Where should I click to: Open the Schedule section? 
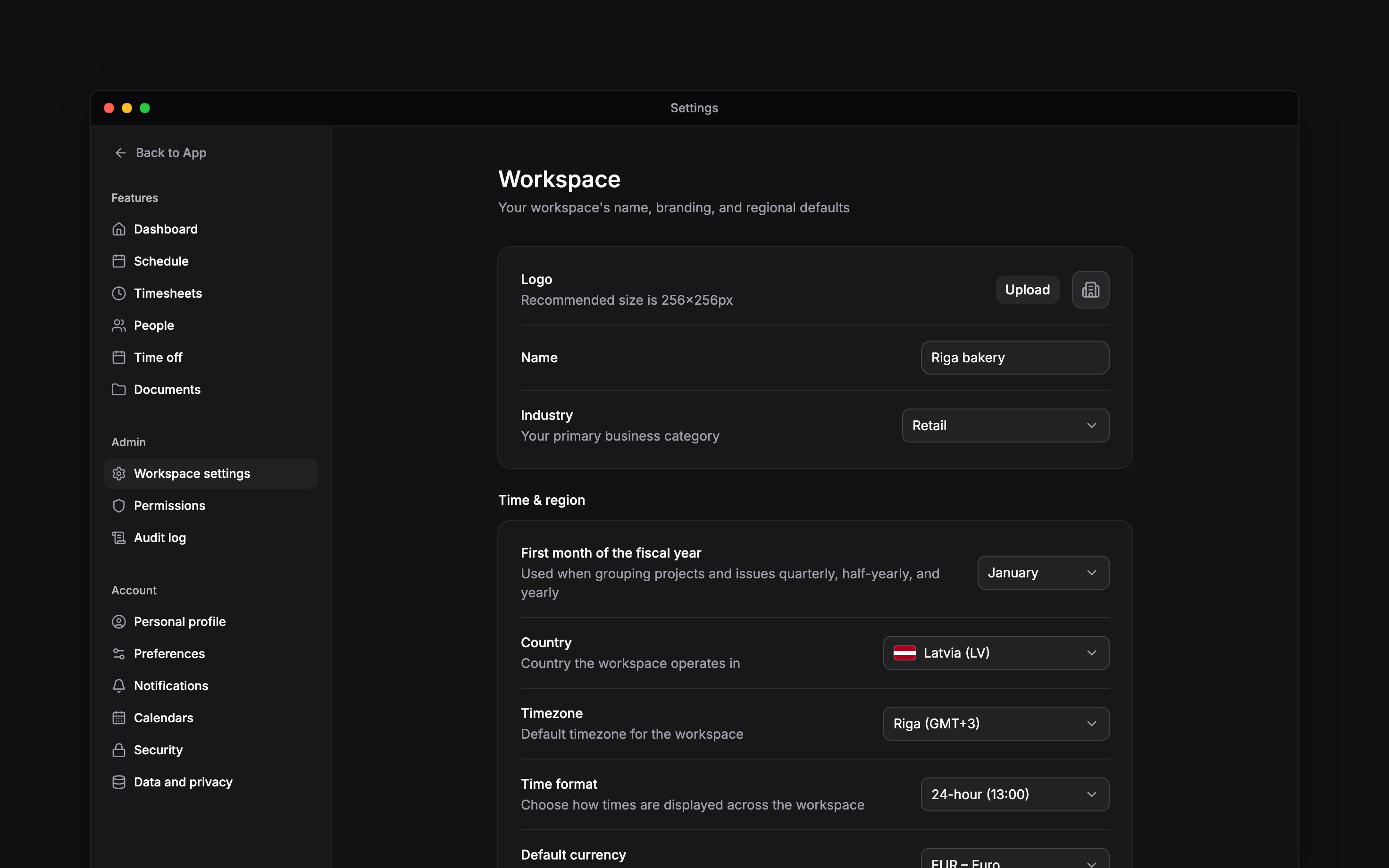tap(210, 261)
